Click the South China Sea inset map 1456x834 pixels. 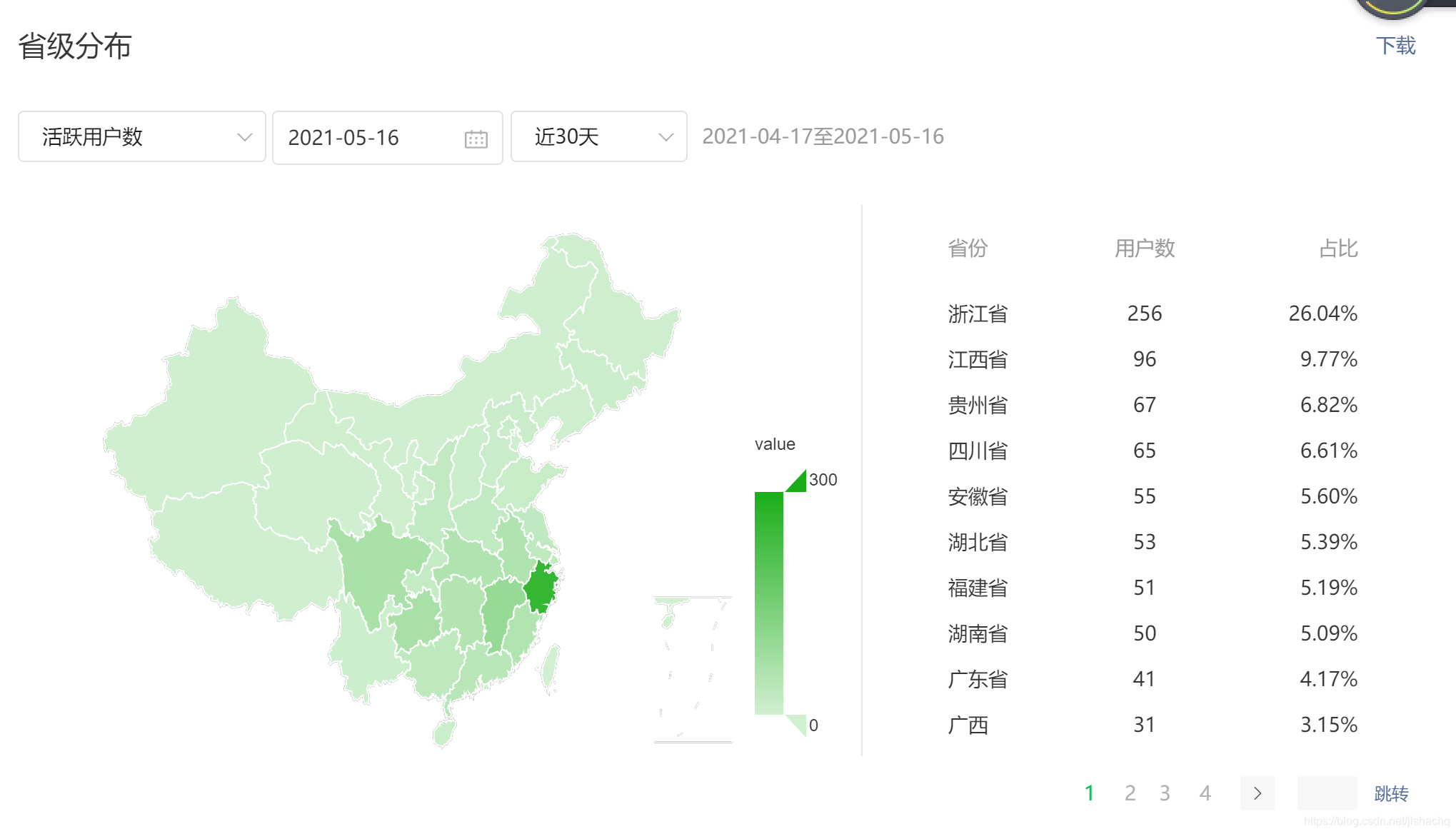pyautogui.click(x=693, y=670)
